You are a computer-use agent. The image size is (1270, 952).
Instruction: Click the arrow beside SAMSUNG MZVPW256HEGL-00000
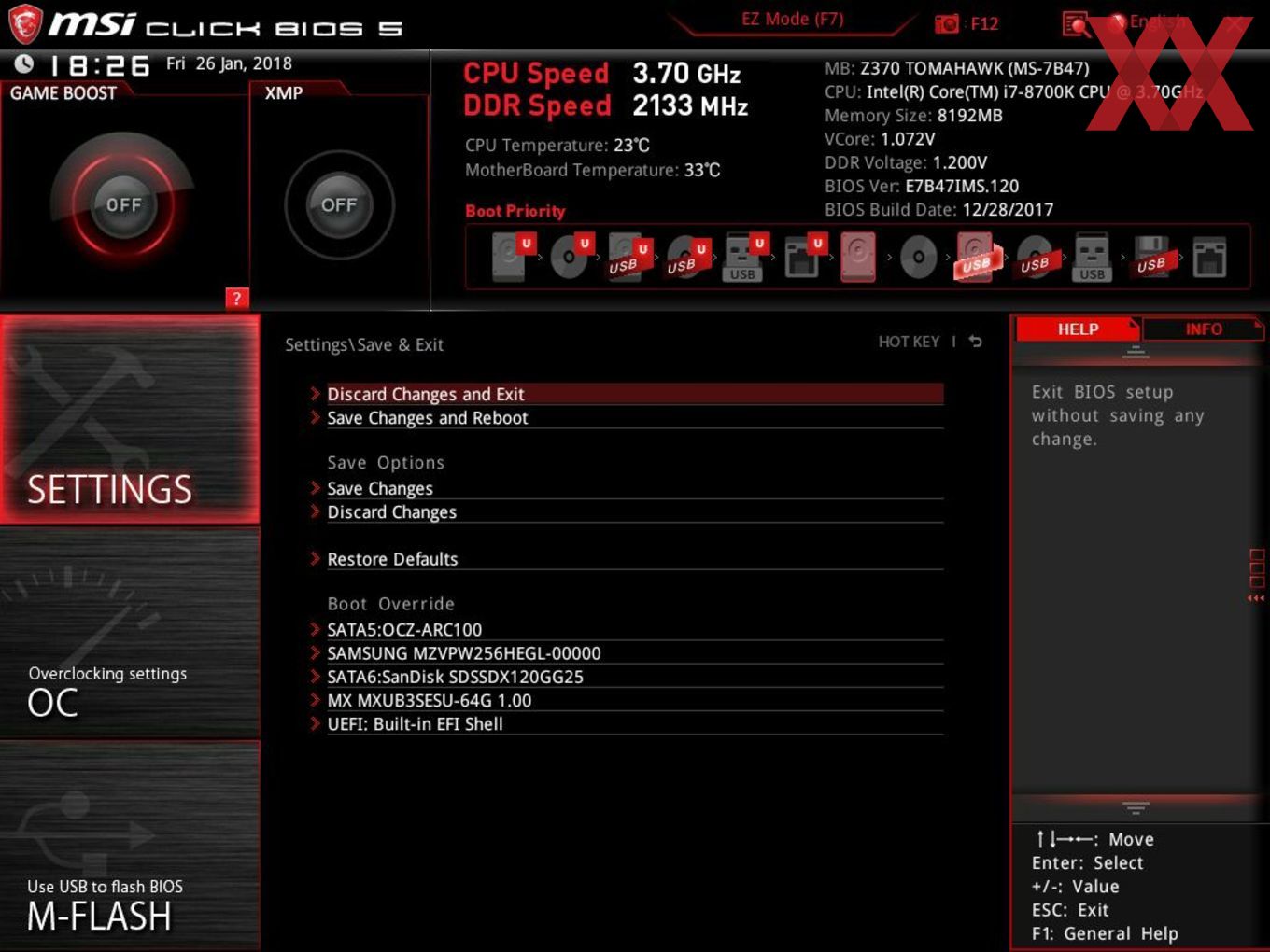pos(316,652)
